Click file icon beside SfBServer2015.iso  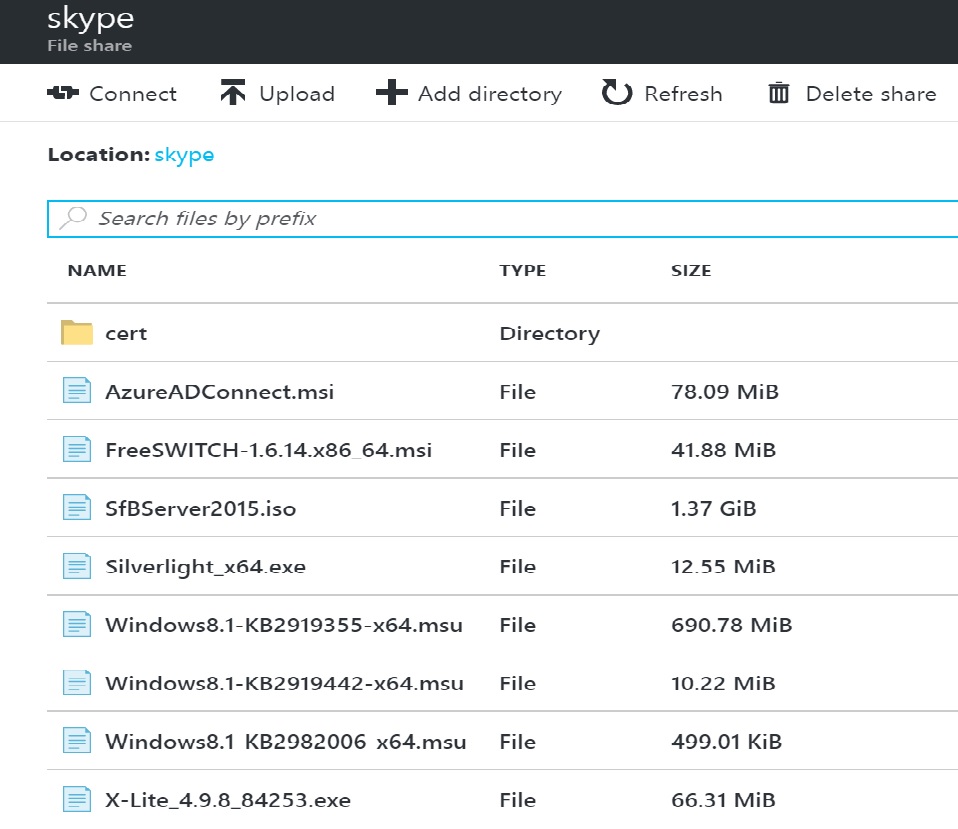[x=77, y=508]
